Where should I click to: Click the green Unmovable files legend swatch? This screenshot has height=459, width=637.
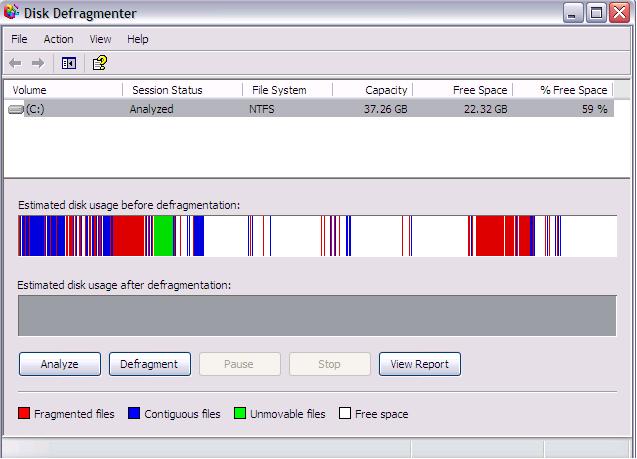click(x=240, y=414)
